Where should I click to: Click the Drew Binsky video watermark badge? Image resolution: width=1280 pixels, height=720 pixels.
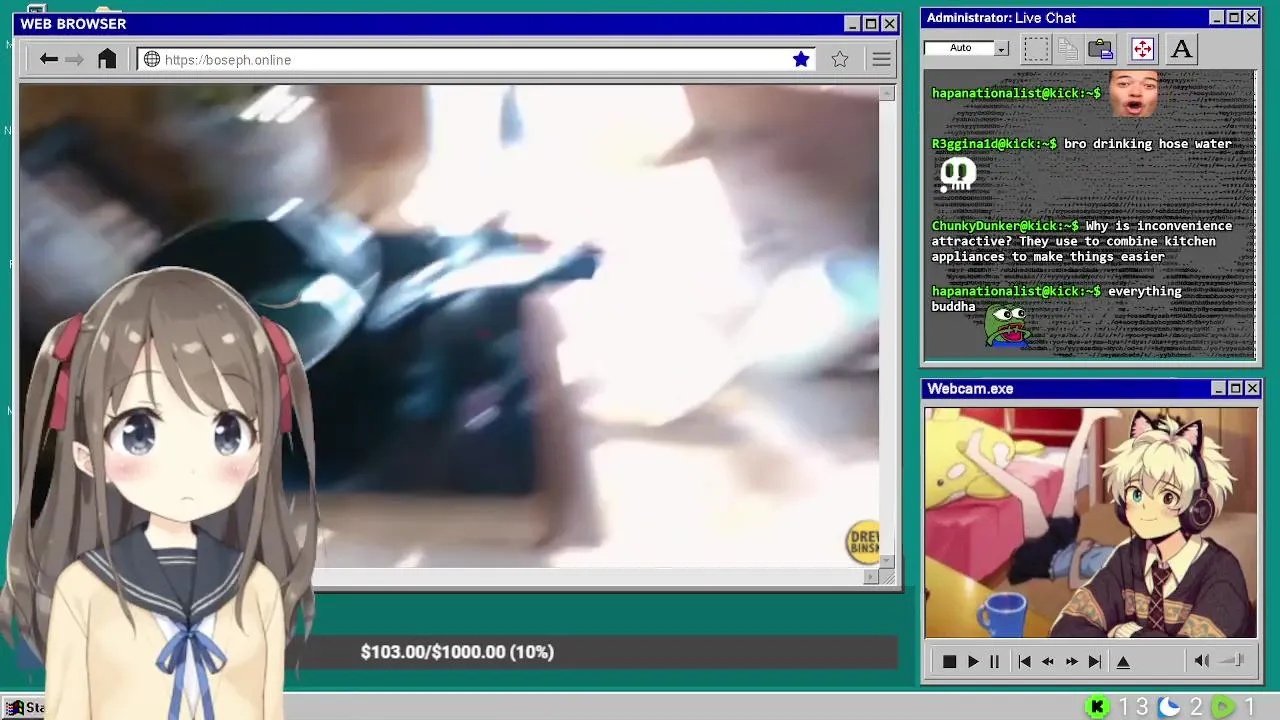[864, 541]
